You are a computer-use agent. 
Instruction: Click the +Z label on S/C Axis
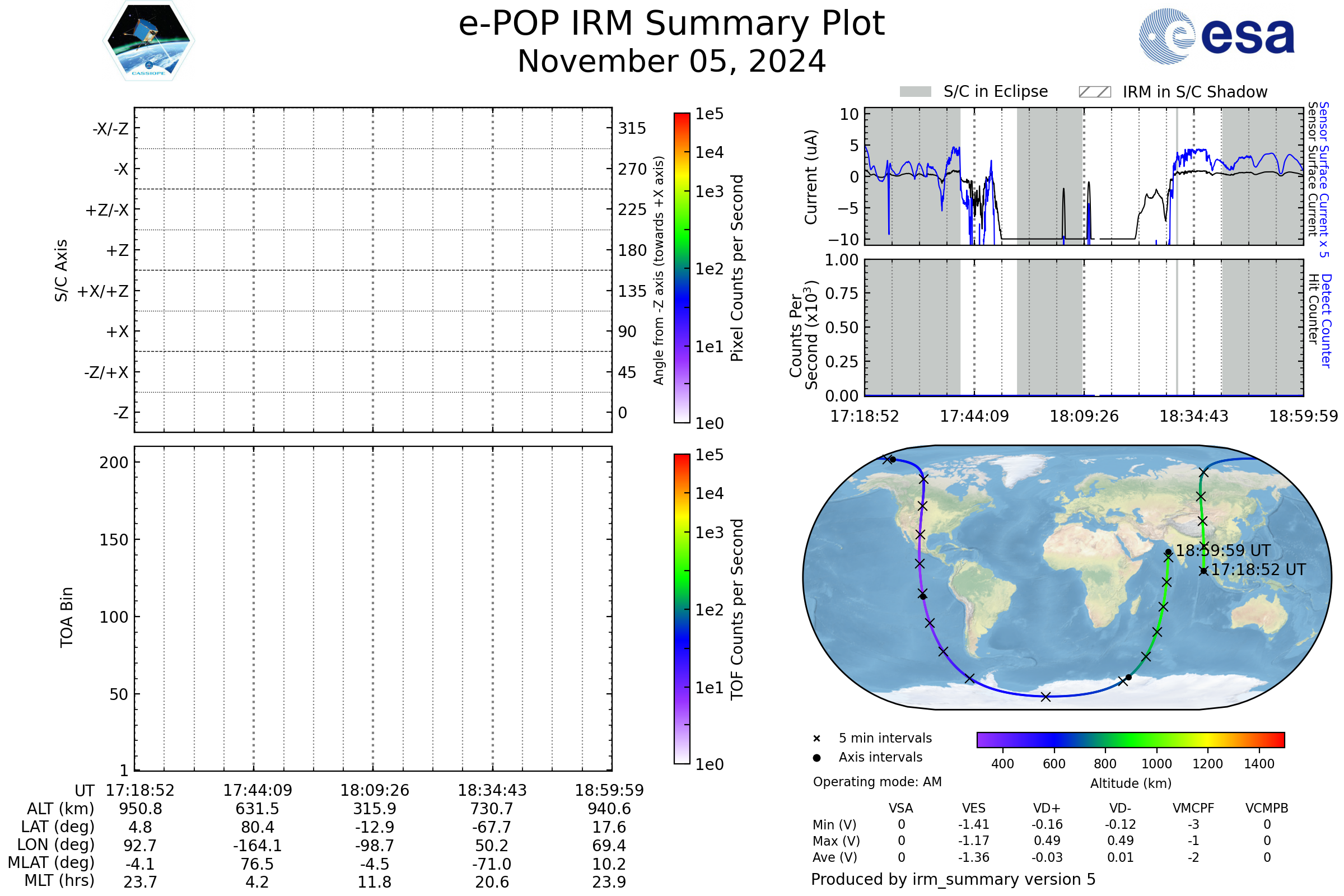pyautogui.click(x=117, y=250)
